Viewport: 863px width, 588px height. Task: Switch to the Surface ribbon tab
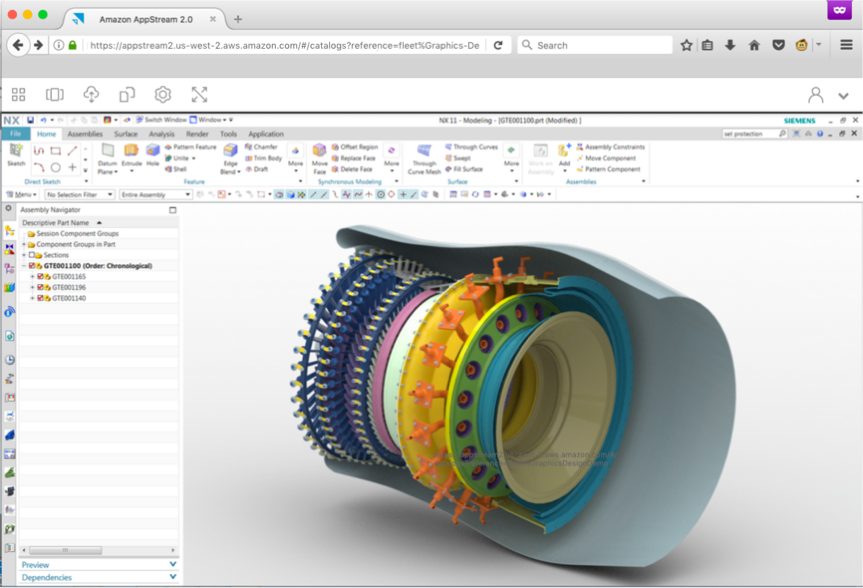(125, 134)
